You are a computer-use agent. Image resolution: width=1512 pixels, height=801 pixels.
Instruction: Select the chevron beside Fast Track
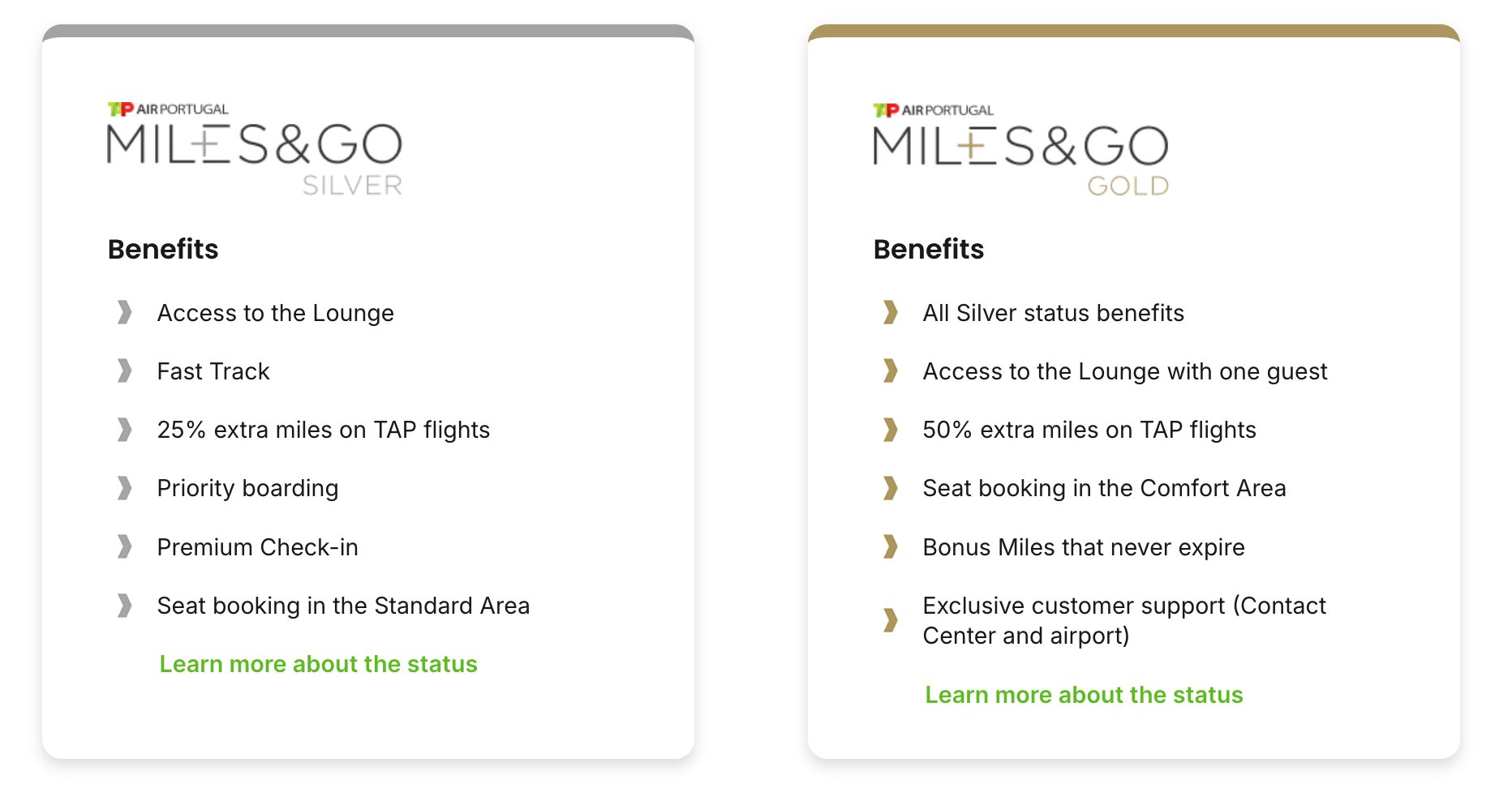point(125,371)
